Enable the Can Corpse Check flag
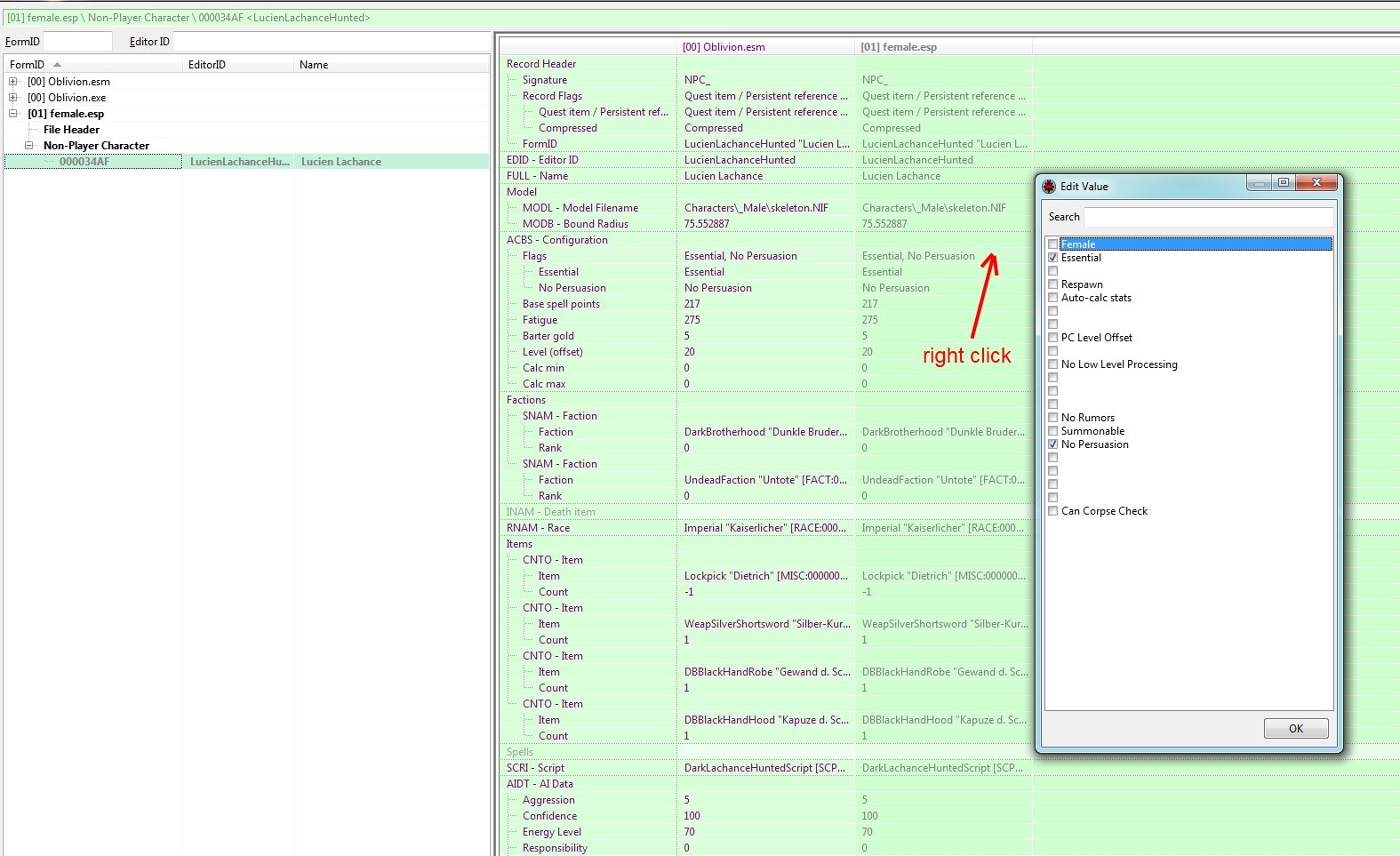This screenshot has width=1400, height=856. click(x=1053, y=511)
